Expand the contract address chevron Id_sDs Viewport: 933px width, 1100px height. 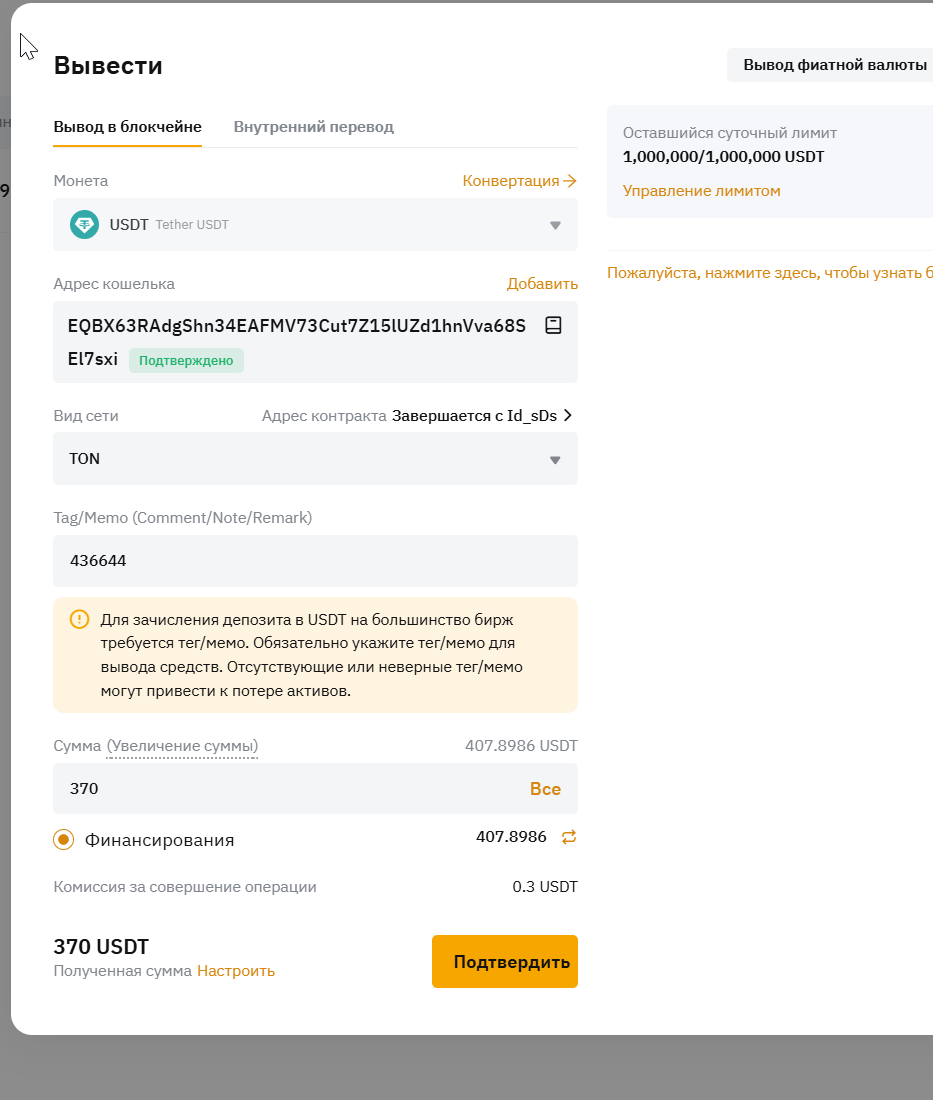point(568,415)
